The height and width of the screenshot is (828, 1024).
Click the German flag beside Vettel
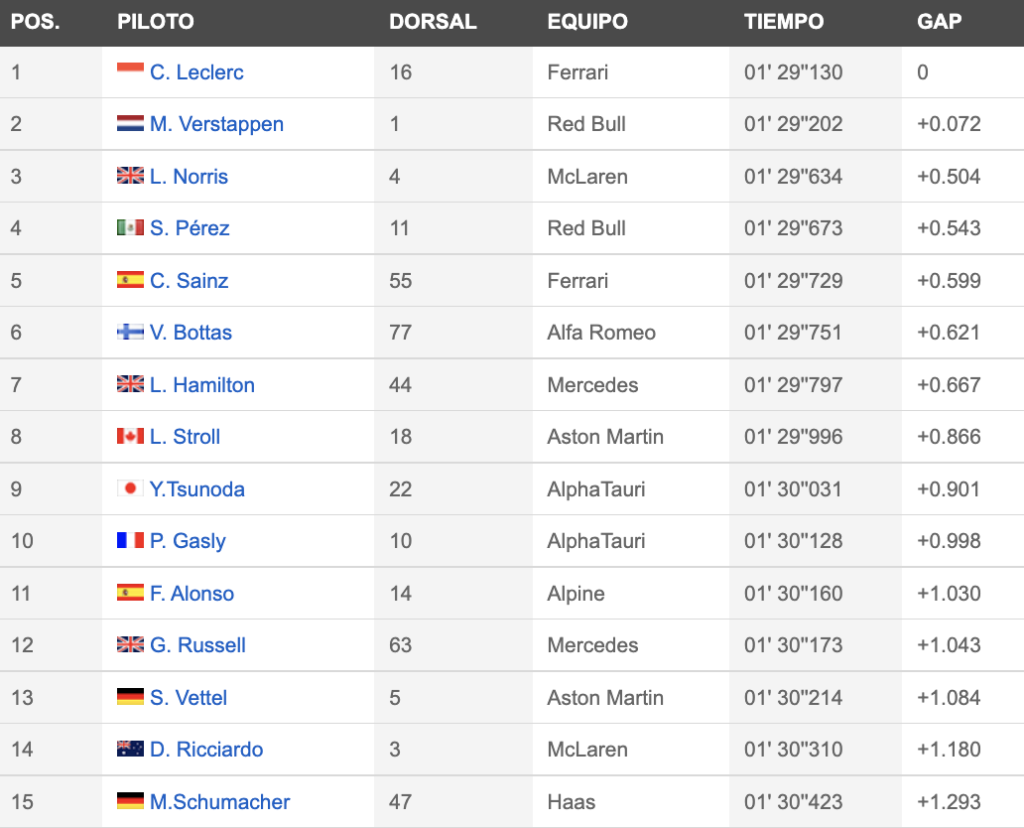[130, 696]
